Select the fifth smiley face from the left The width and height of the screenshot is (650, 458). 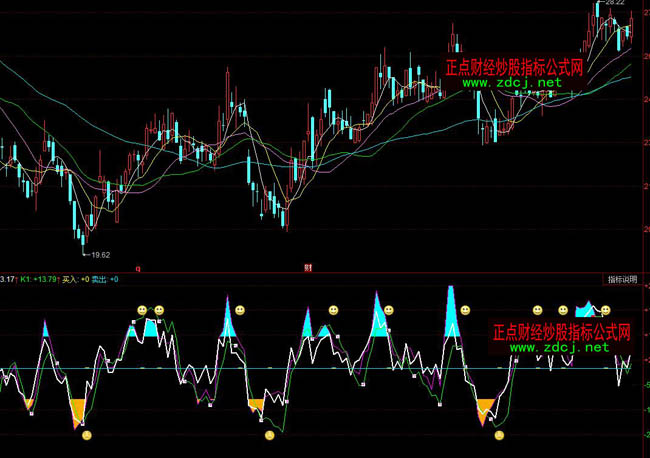389,311
